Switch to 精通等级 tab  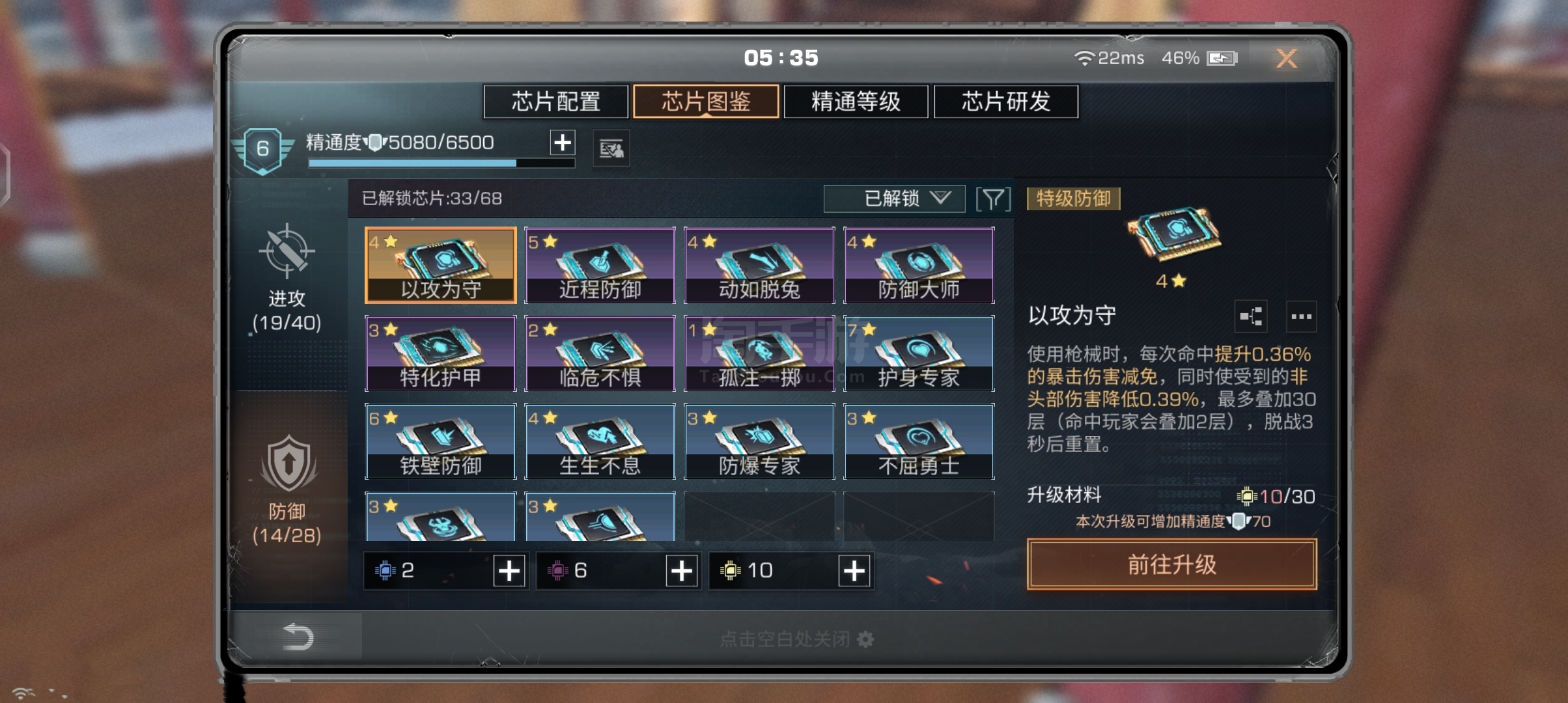point(856,102)
